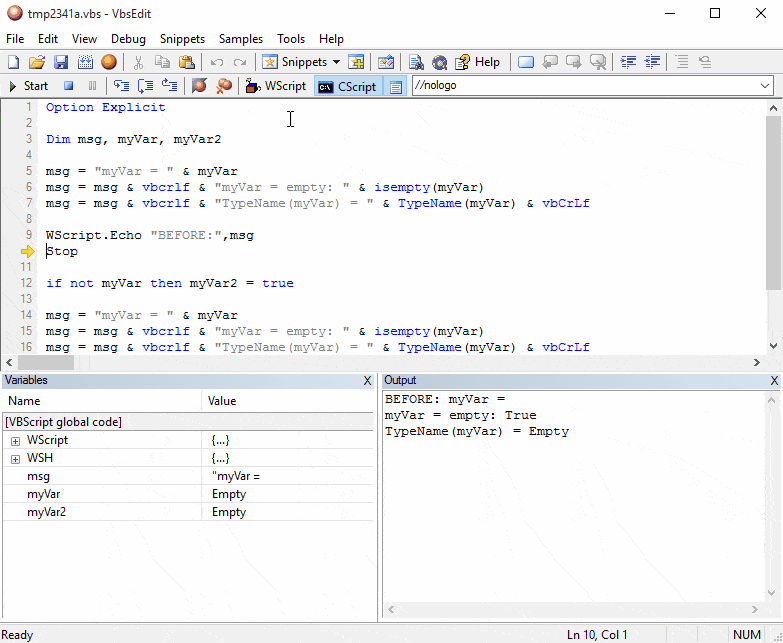Click the Step Into debug icon

coord(122,86)
